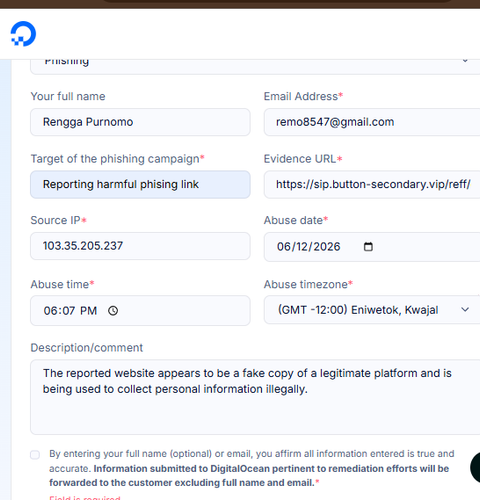Open the abuse date calendar picker icon
Image resolution: width=480 pixels, height=500 pixels.
[368, 247]
